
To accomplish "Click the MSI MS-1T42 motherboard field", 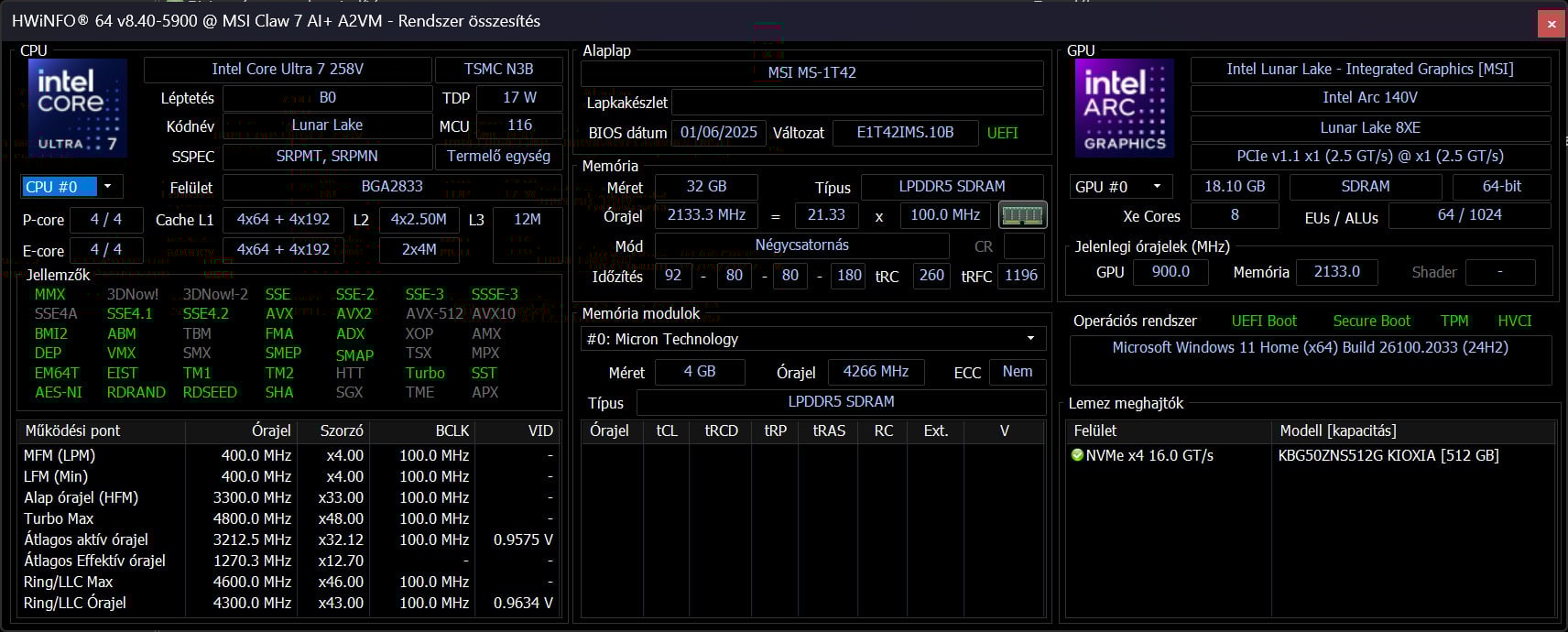I will coord(811,73).
